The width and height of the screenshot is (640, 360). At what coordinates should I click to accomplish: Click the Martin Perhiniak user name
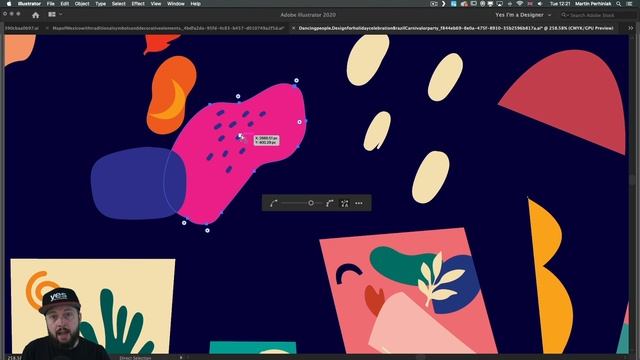pyautogui.click(x=593, y=4)
